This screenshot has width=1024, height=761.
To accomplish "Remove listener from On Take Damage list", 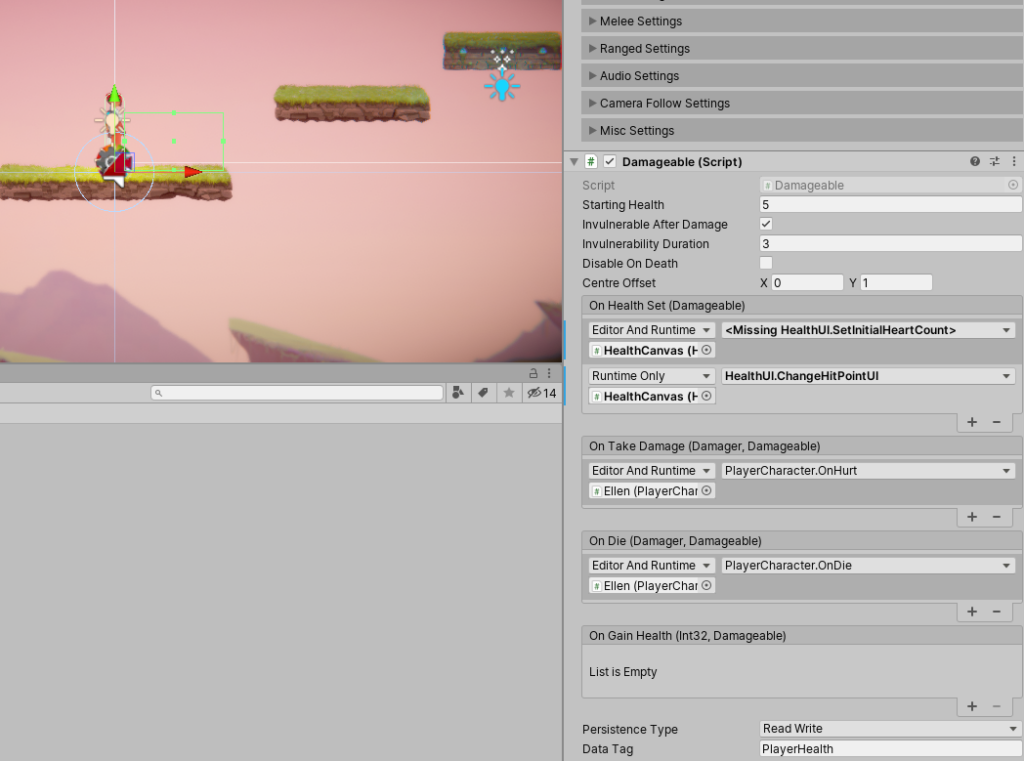I will pyautogui.click(x=996, y=517).
